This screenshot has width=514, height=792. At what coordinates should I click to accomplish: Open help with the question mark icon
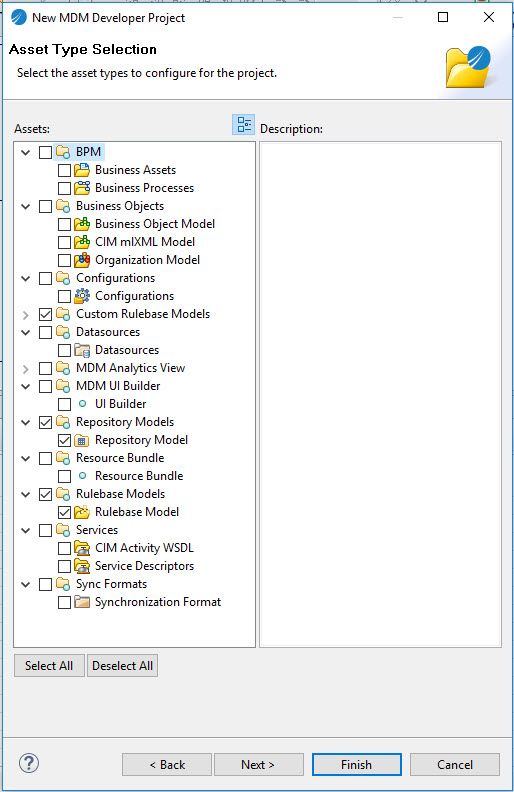click(x=29, y=763)
